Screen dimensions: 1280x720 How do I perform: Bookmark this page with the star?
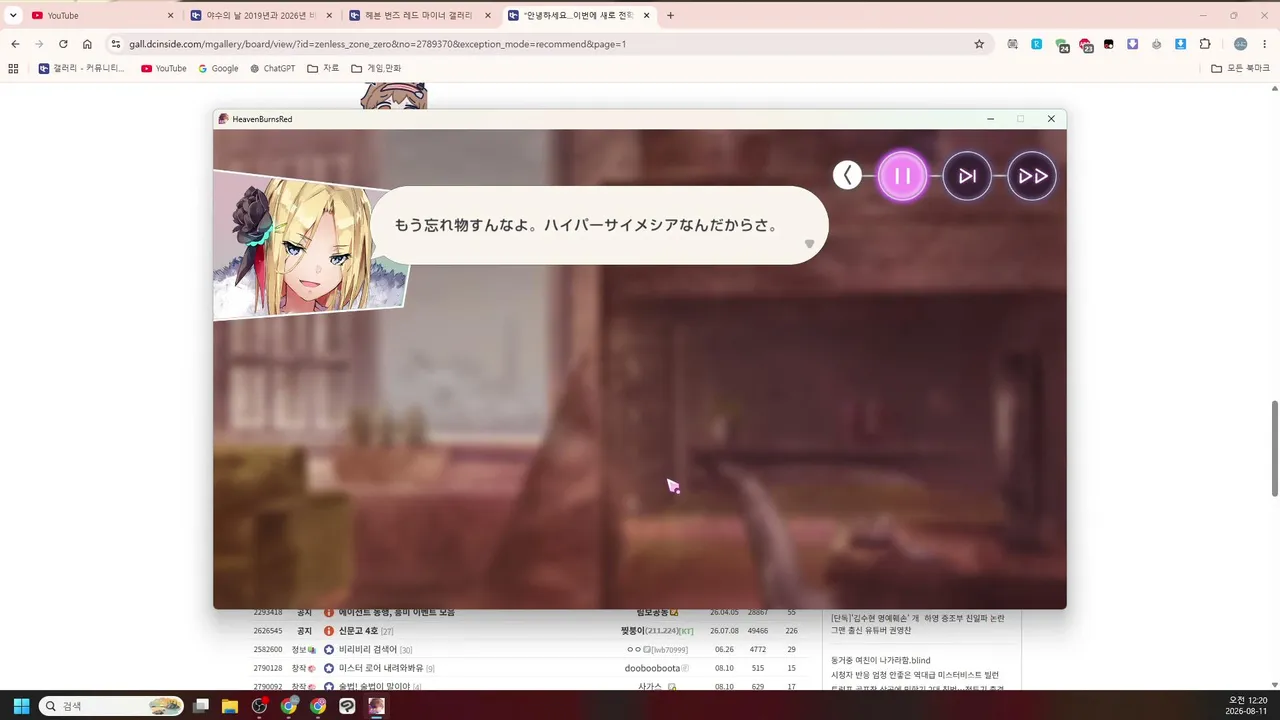coord(979,44)
